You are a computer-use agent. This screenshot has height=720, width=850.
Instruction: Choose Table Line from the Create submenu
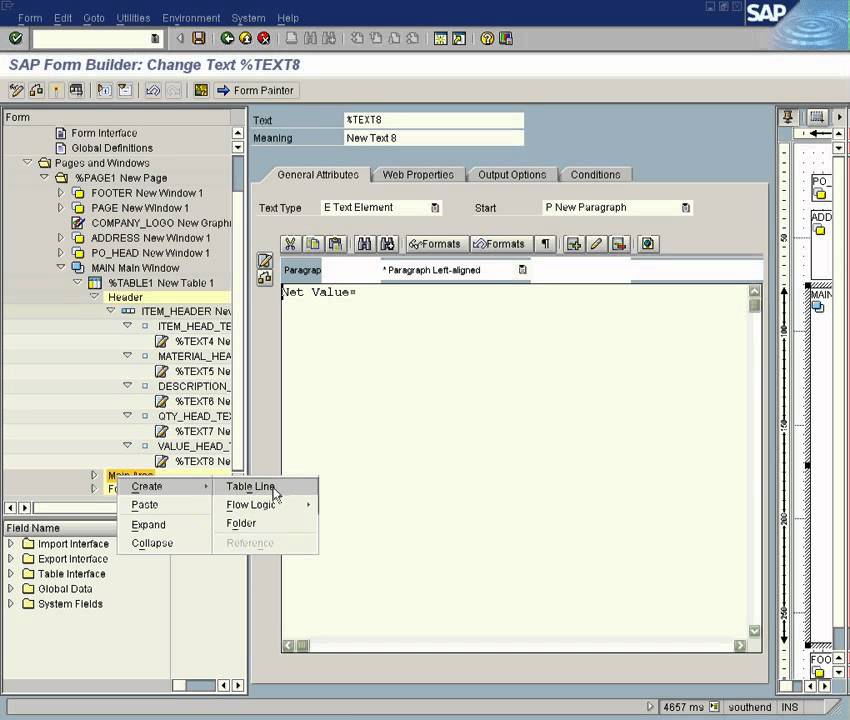(x=265, y=486)
